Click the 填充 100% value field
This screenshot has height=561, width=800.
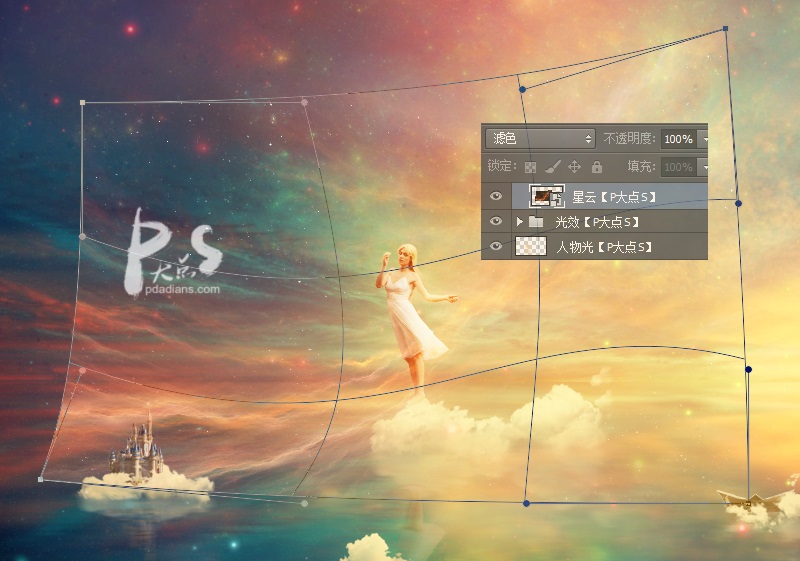coord(679,167)
